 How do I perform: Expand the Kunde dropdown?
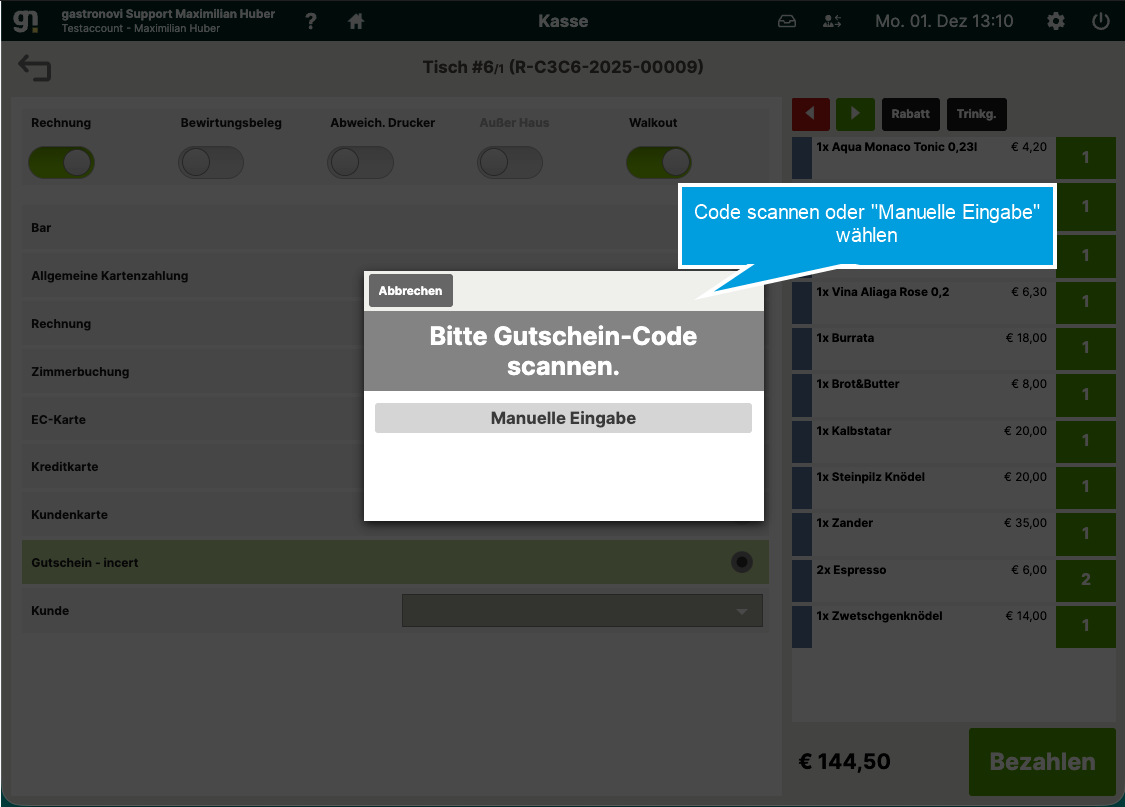coord(582,610)
